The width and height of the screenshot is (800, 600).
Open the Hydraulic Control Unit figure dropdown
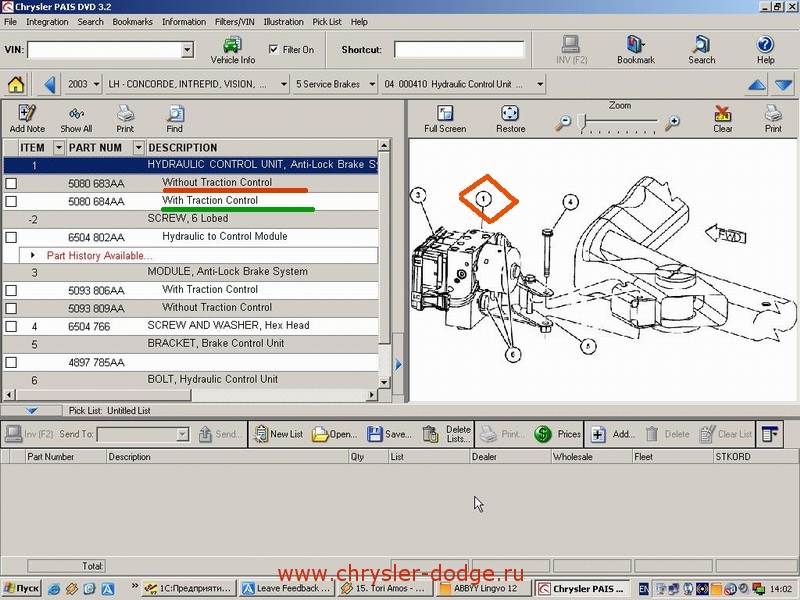point(540,84)
